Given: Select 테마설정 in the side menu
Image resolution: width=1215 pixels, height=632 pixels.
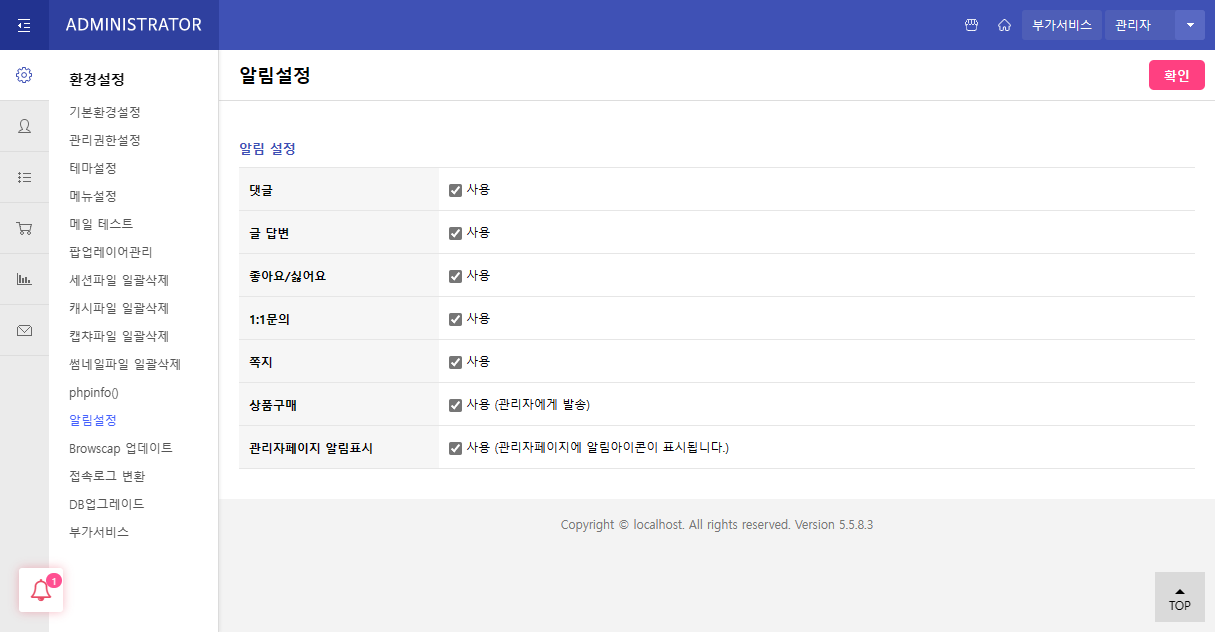Looking at the screenshot, I should [93, 168].
